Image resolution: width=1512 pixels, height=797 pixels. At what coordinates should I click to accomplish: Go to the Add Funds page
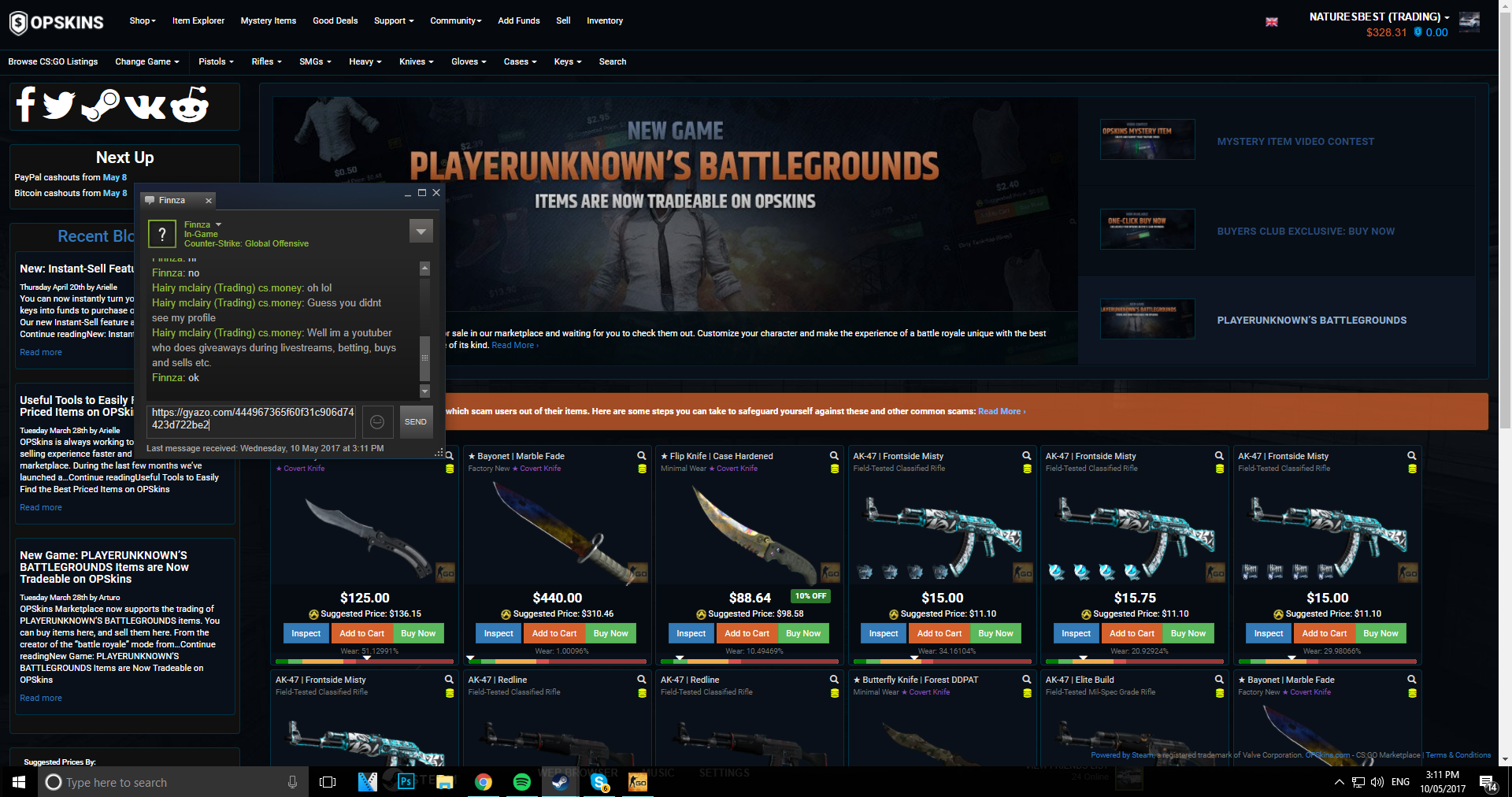[519, 20]
